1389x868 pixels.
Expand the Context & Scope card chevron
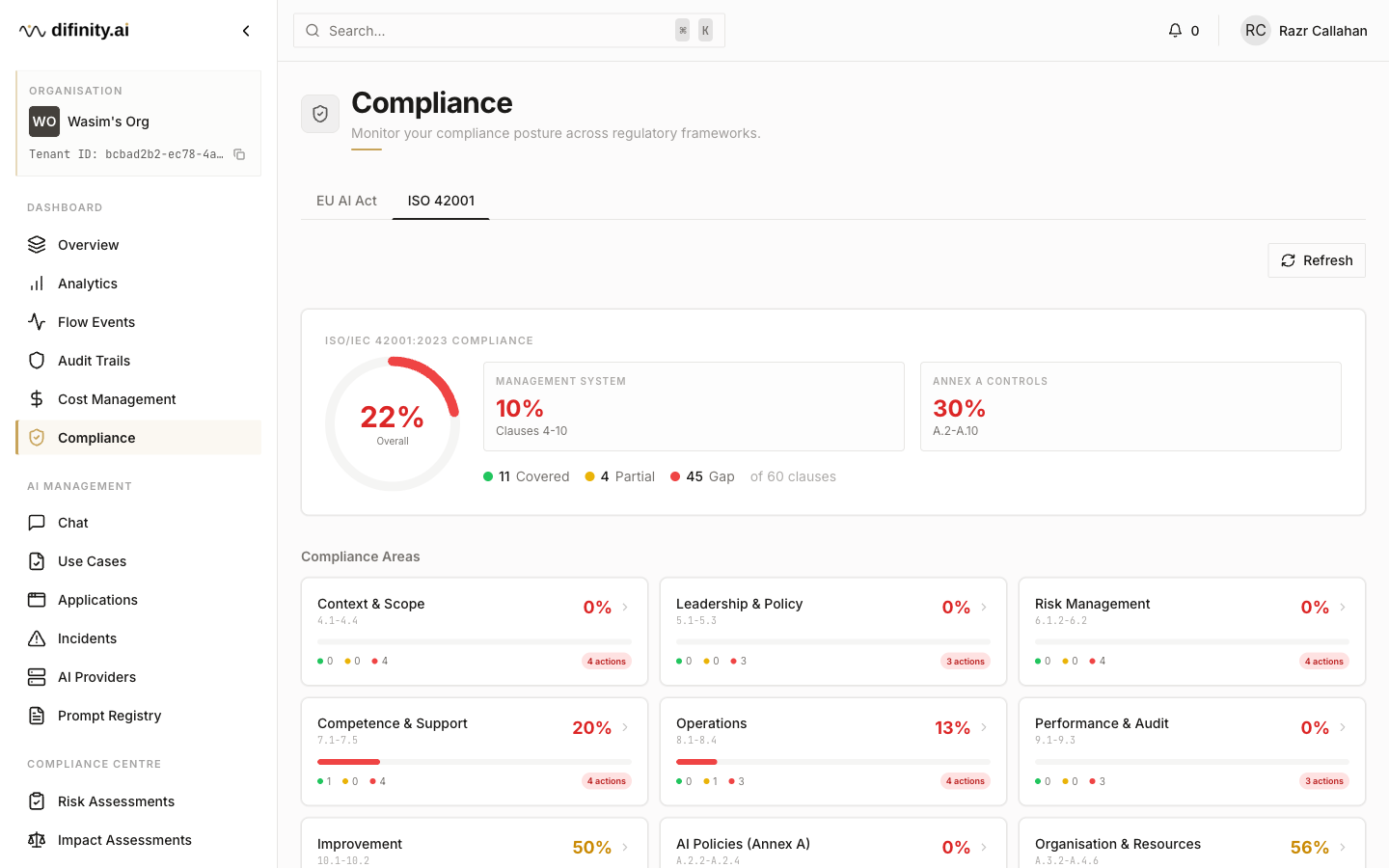coord(625,608)
